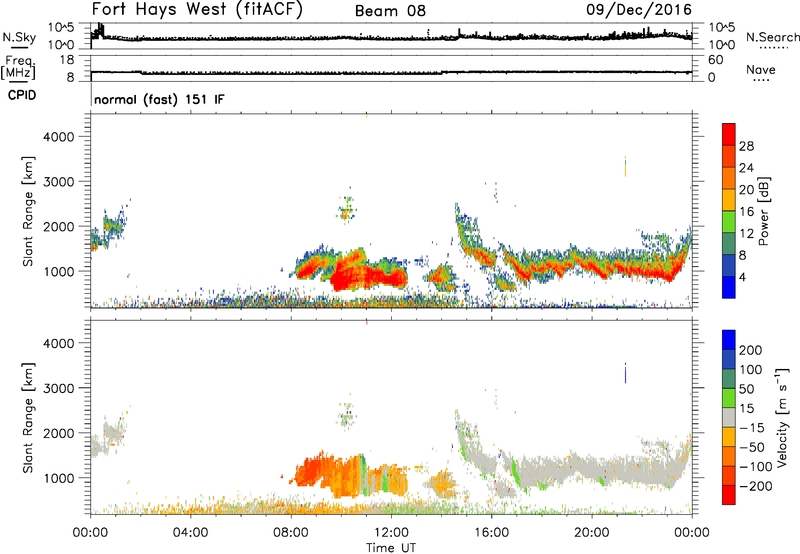Click the '100' label on velocity colorbar

tap(751, 369)
